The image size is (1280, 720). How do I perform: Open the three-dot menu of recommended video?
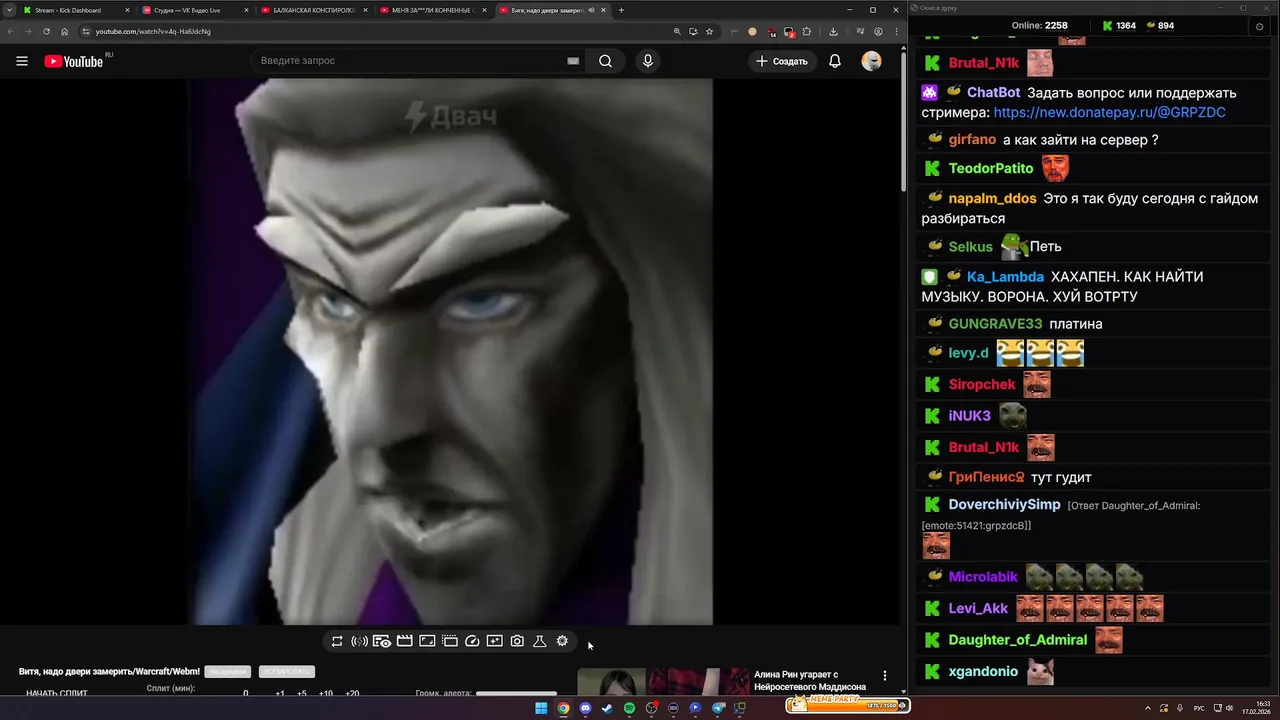coord(884,676)
